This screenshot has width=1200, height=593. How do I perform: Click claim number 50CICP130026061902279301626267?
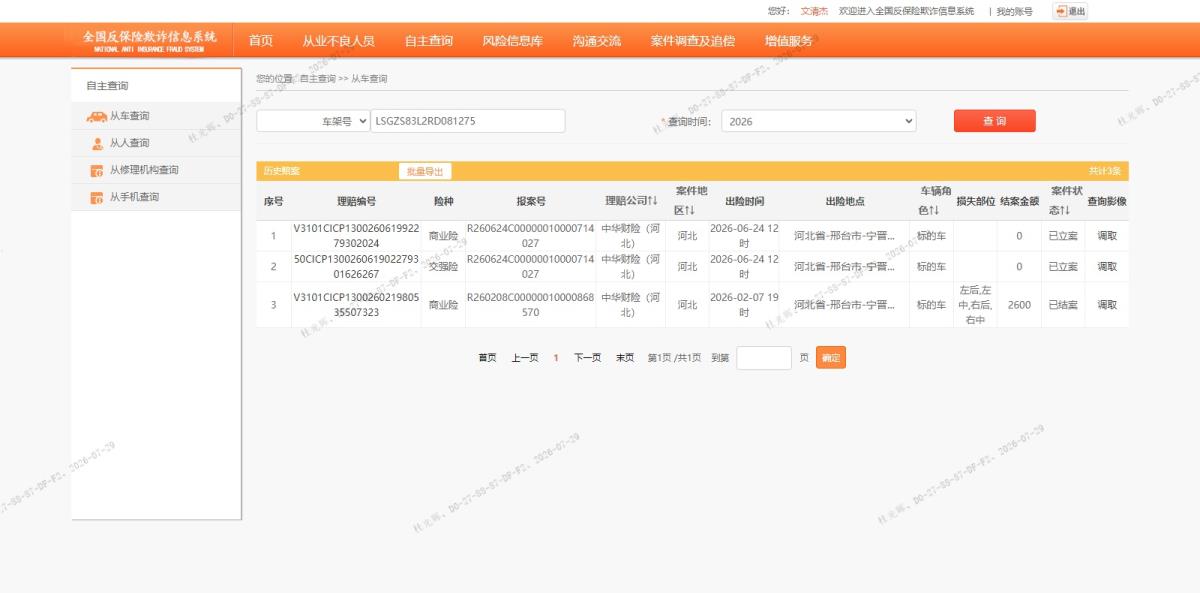(x=356, y=267)
